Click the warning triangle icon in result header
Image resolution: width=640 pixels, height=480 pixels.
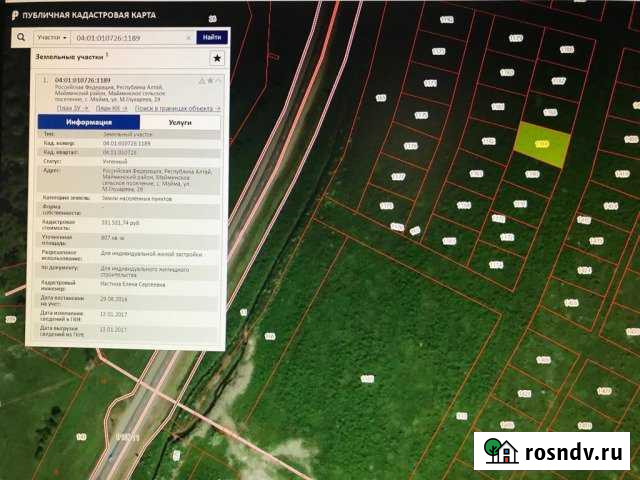(x=201, y=80)
